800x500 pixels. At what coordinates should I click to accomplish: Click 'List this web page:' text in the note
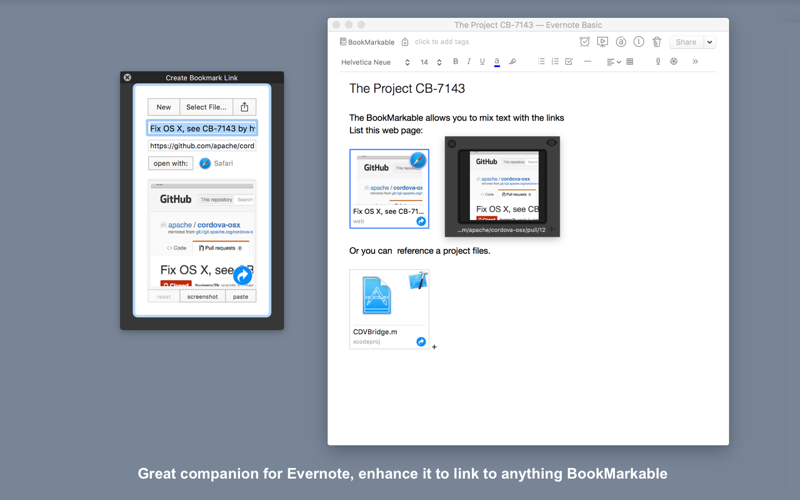pyautogui.click(x=386, y=131)
